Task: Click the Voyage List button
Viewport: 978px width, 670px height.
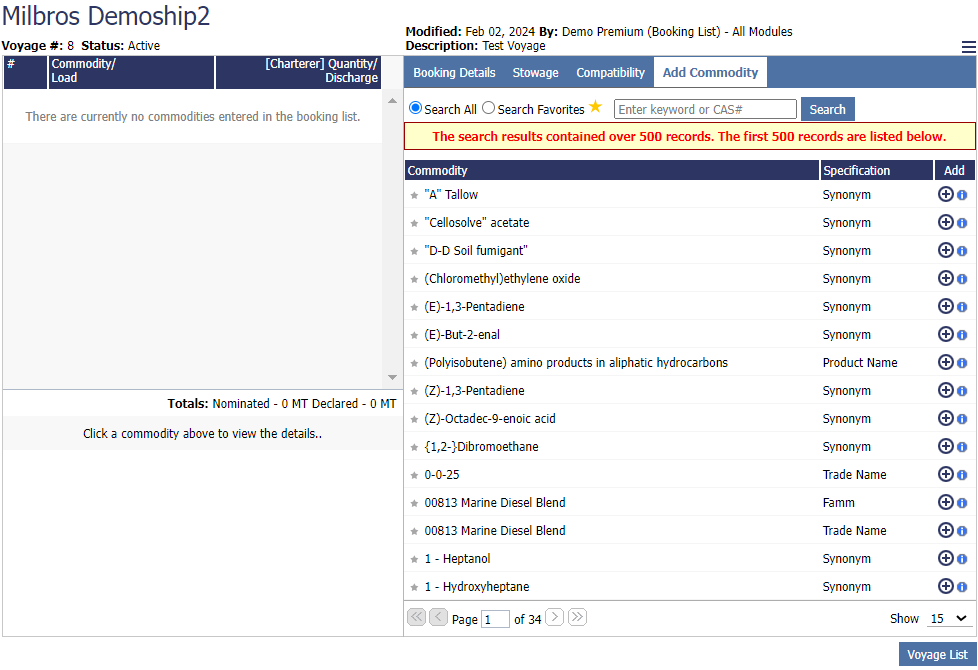Action: (937, 654)
